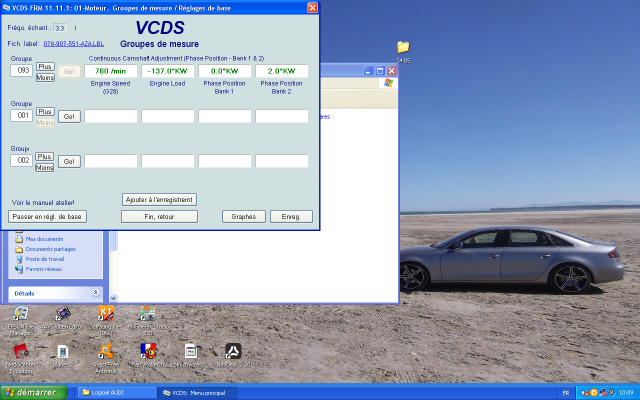The image size is (640, 400).
Task: Open the Avast Free Antivirus icon
Action: click(106, 354)
